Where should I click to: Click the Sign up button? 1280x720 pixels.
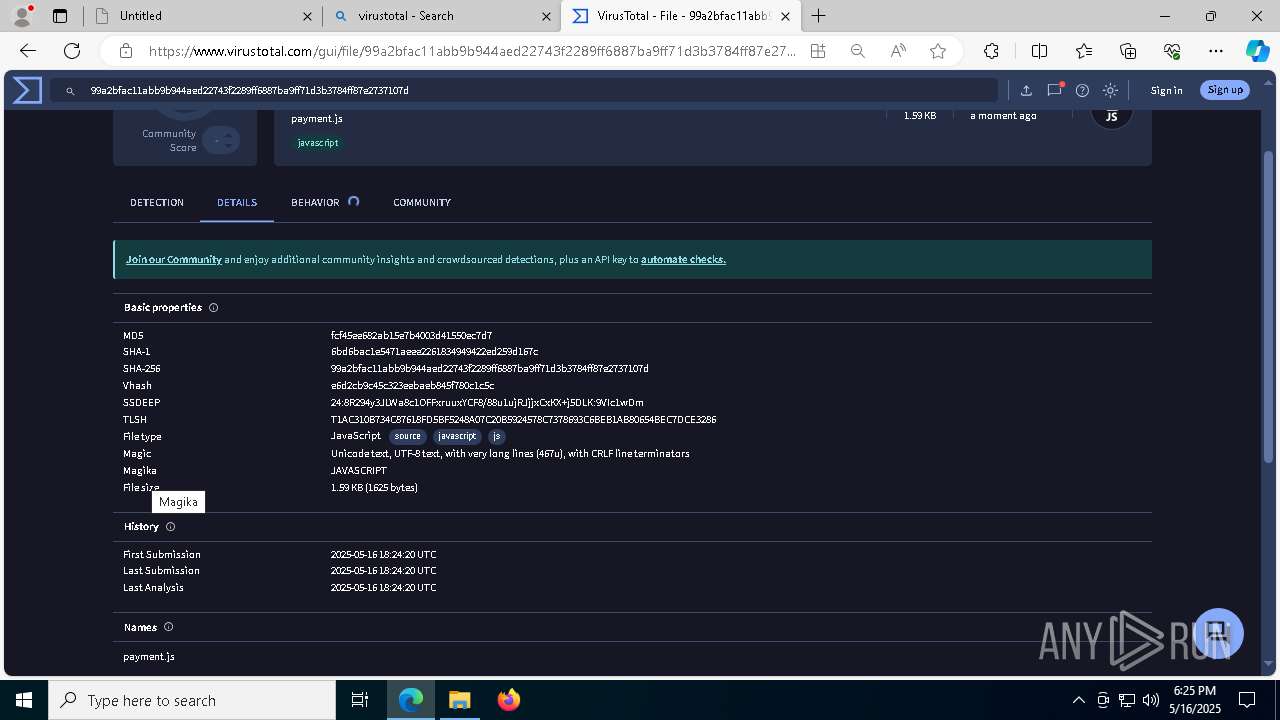1225,90
